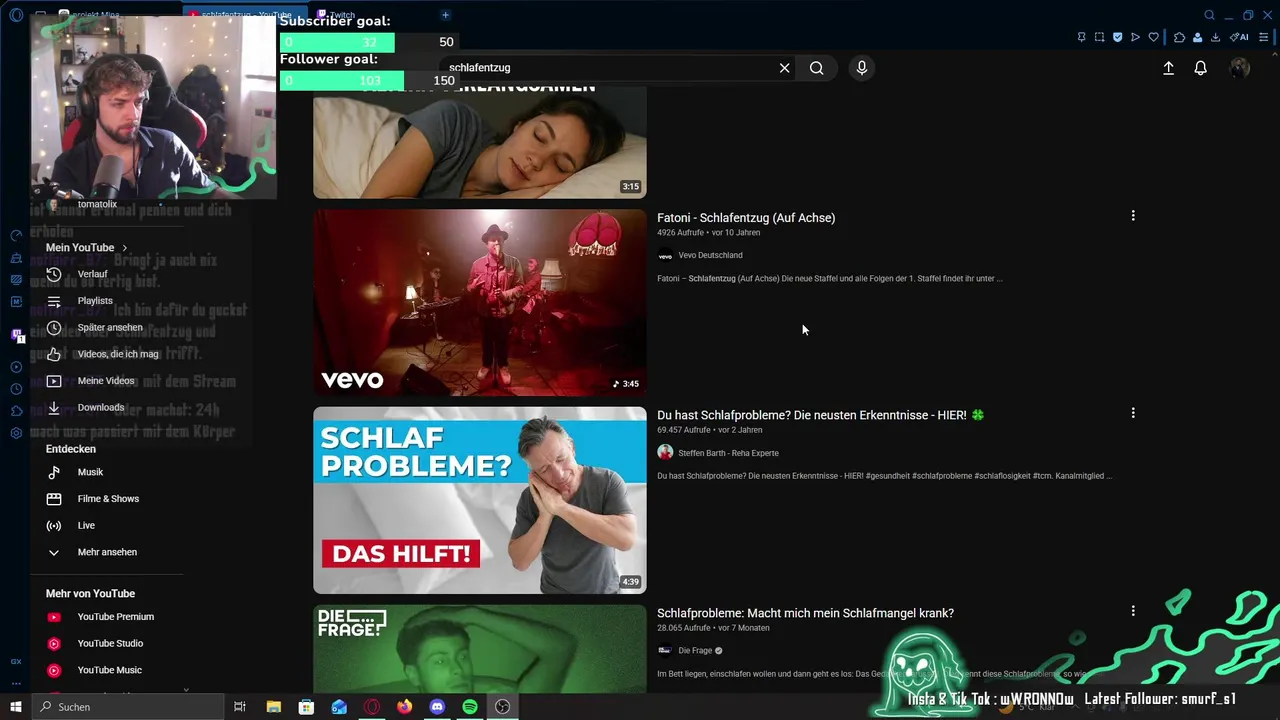Open Opera tab search magnifier in title bar
1280x720 pixels.
click(1209, 15)
